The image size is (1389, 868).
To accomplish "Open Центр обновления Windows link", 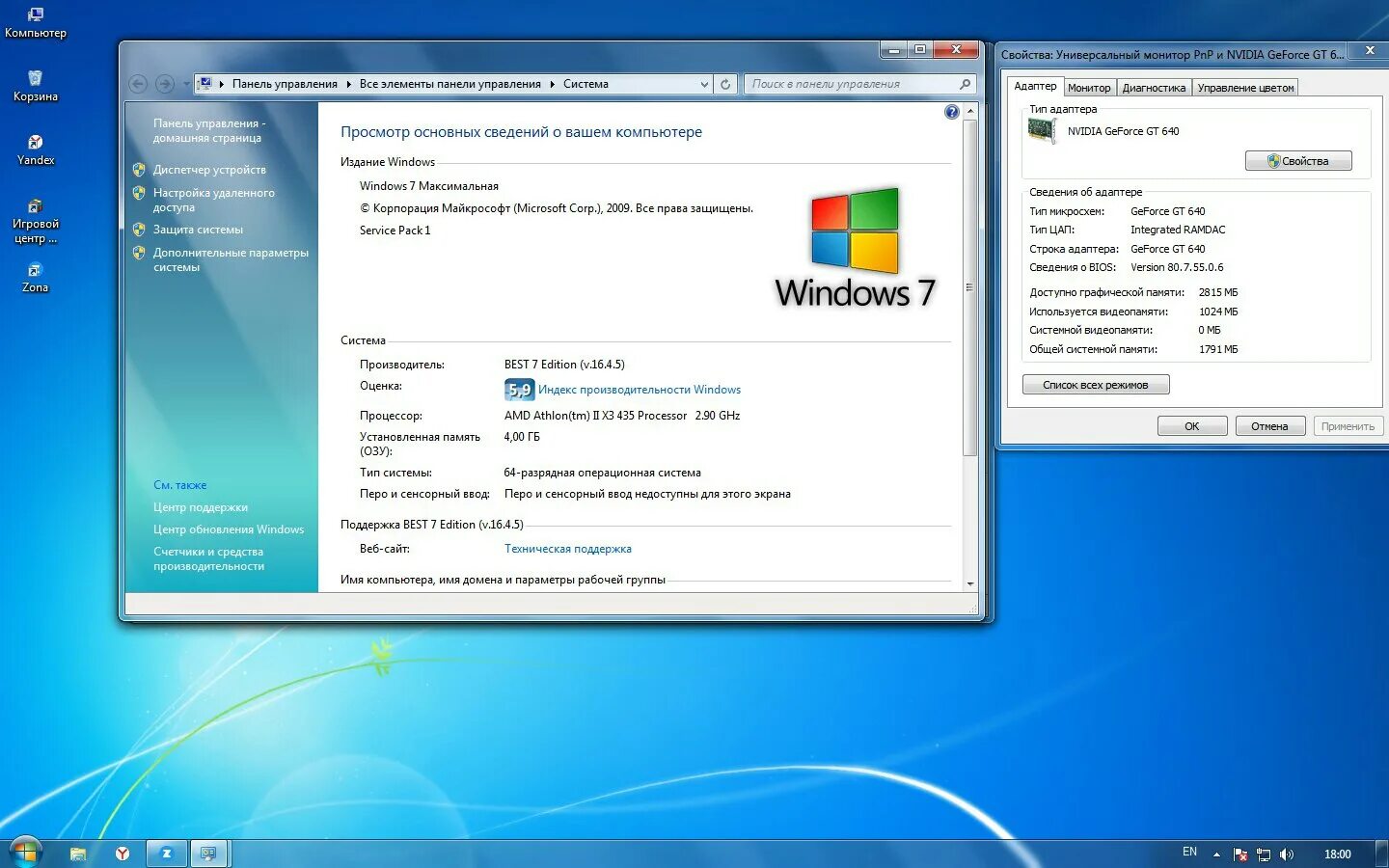I will pyautogui.click(x=229, y=529).
